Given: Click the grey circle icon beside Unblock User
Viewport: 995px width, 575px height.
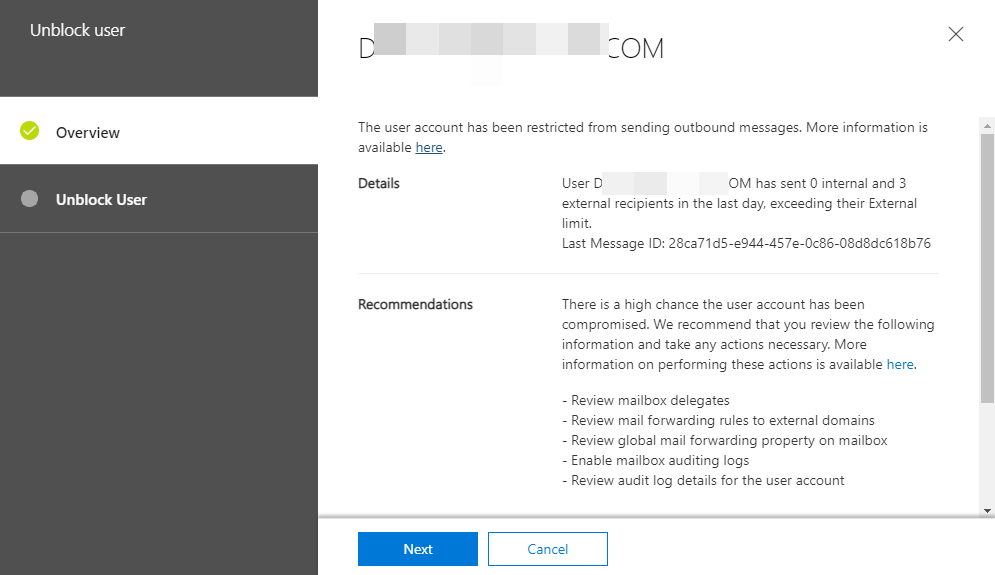Looking at the screenshot, I should [x=30, y=198].
